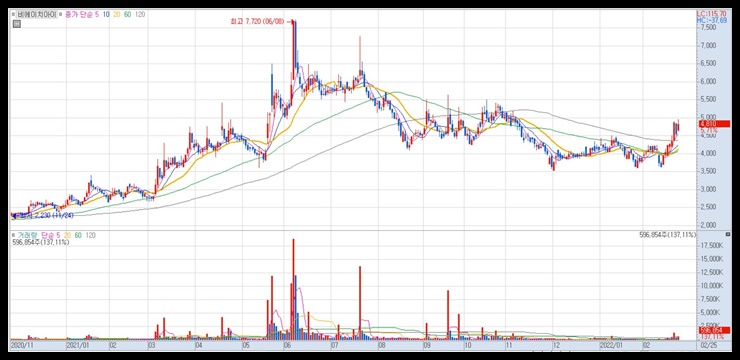Click the 06 month label on date axis
This screenshot has height=360, width=740.
coord(287,345)
